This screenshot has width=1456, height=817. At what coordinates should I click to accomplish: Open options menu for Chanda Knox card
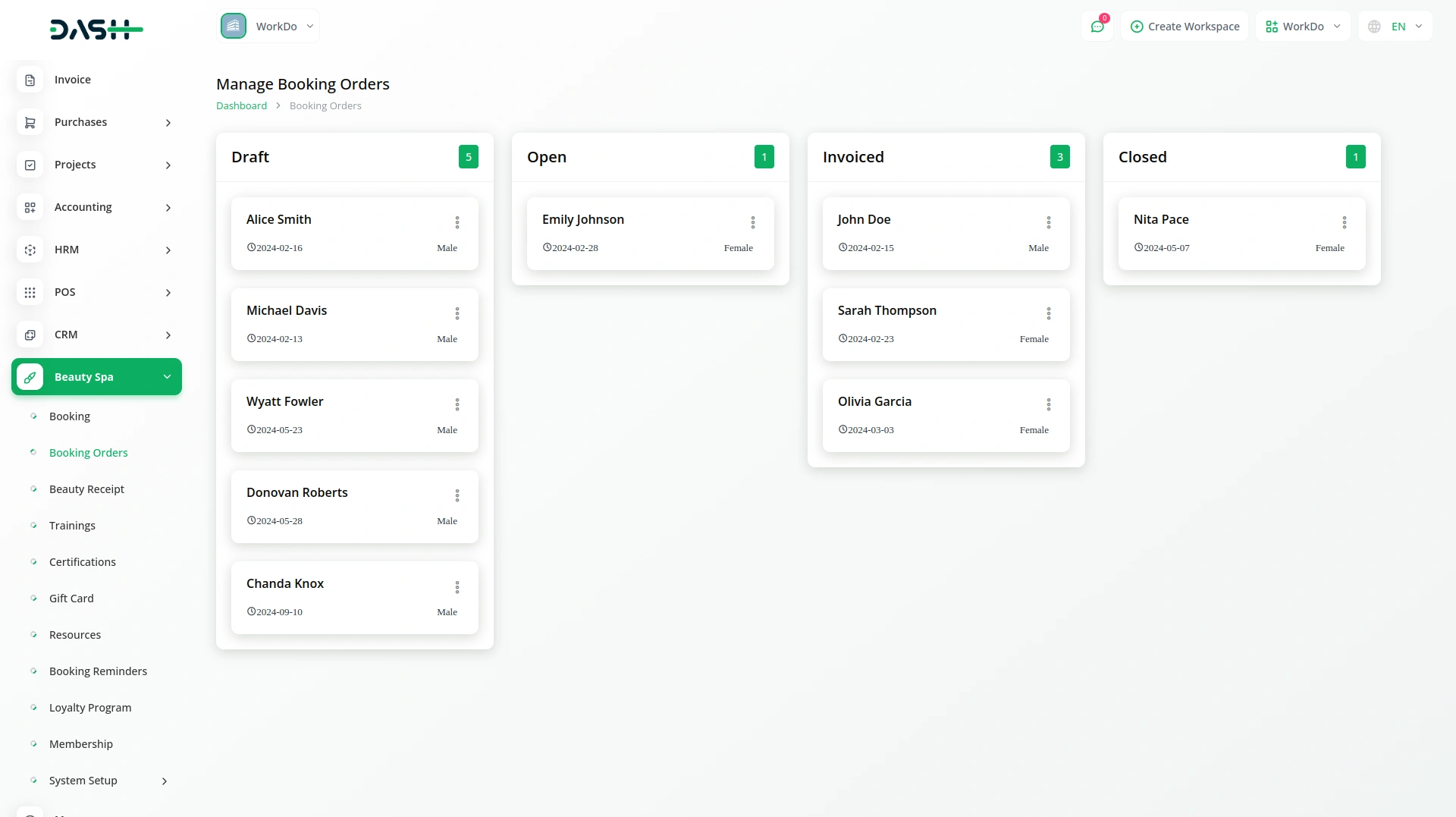tap(457, 587)
